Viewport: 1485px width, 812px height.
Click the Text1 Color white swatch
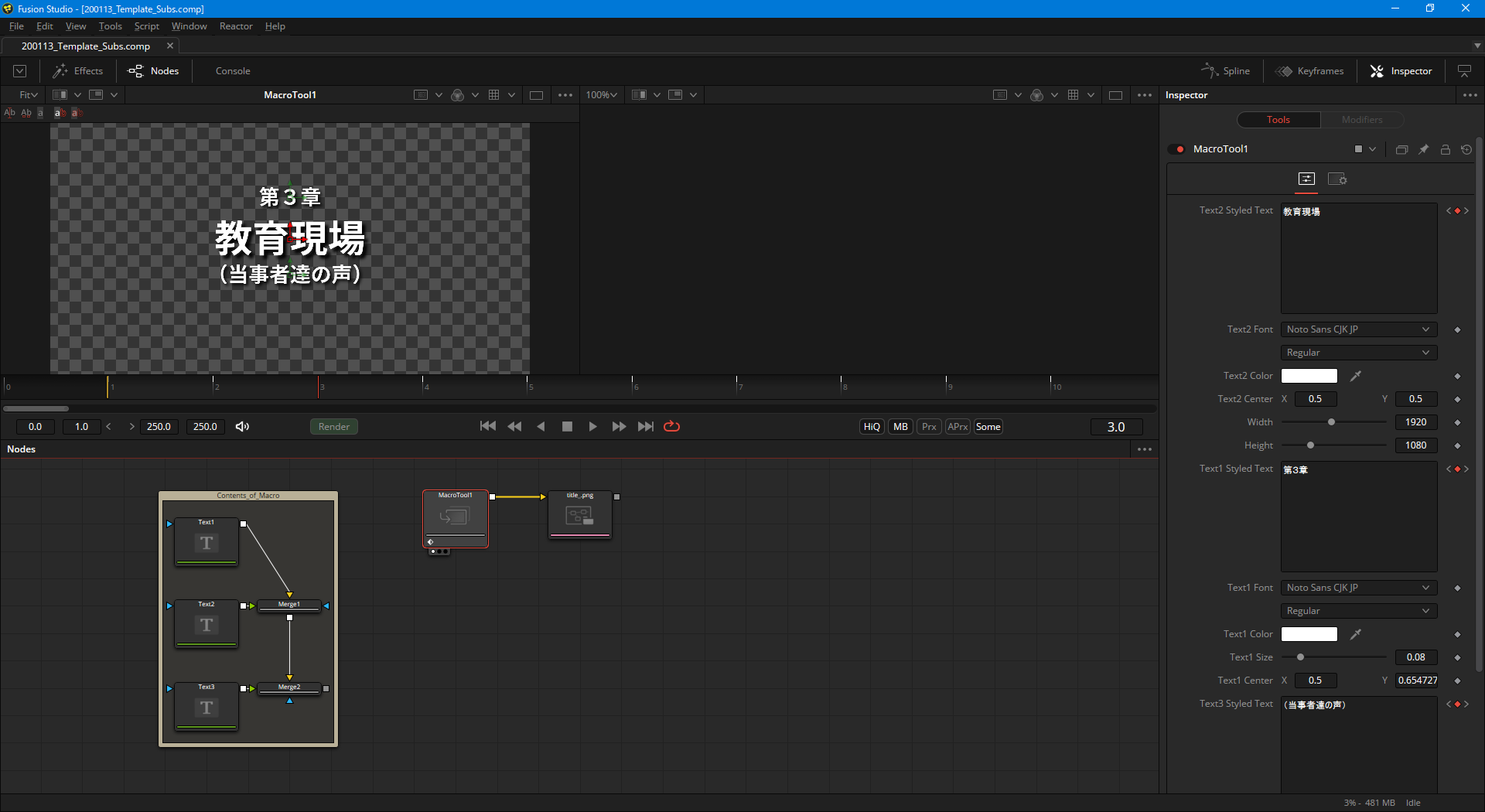(x=1309, y=634)
